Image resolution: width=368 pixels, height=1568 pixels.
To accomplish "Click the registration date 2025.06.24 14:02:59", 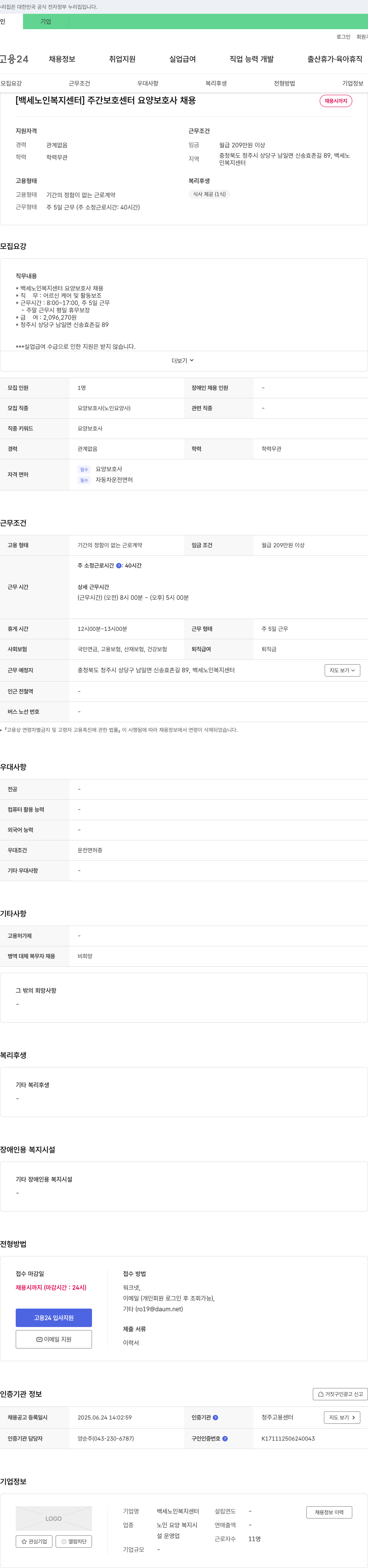I will (x=105, y=1418).
